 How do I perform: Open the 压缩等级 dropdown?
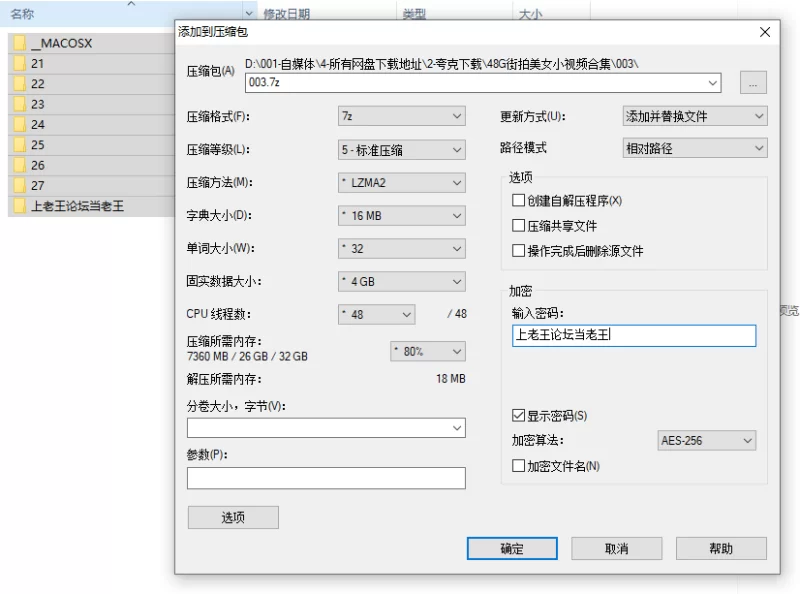coord(402,150)
